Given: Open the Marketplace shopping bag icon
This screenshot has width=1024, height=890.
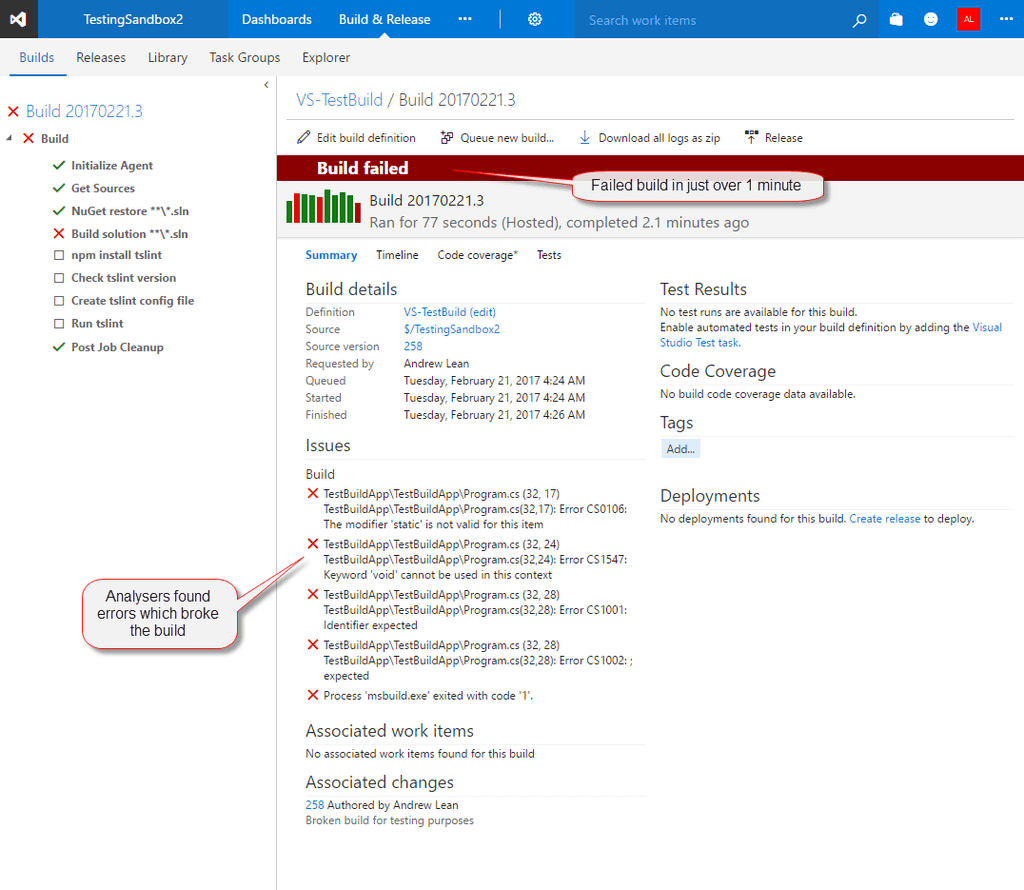Looking at the screenshot, I should pyautogui.click(x=895, y=18).
